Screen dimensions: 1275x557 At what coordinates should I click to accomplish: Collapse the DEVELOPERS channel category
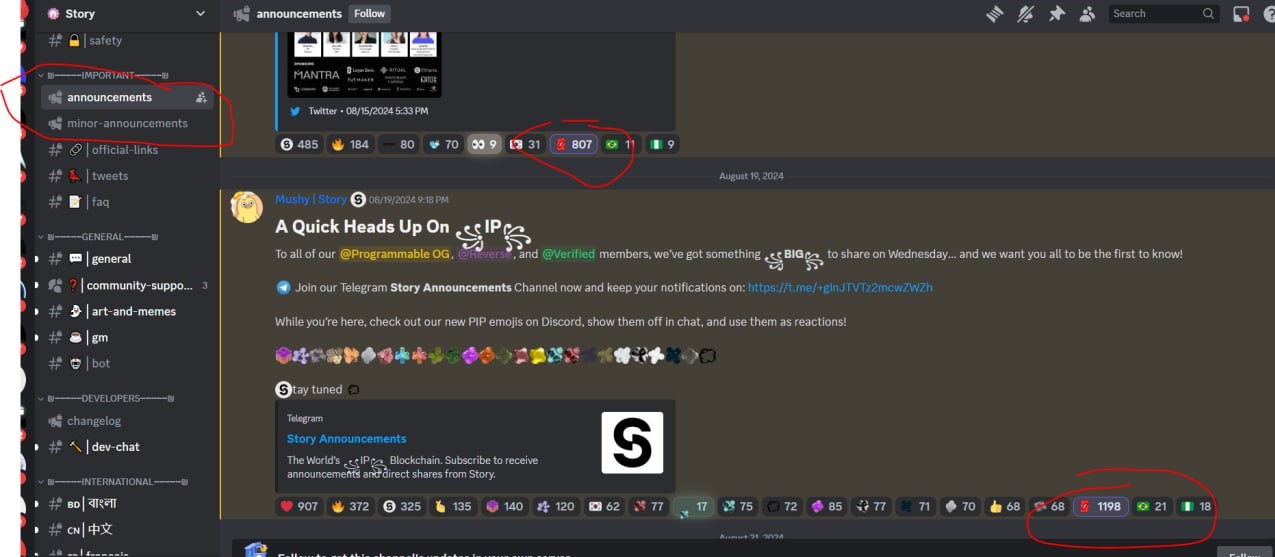[x=110, y=398]
